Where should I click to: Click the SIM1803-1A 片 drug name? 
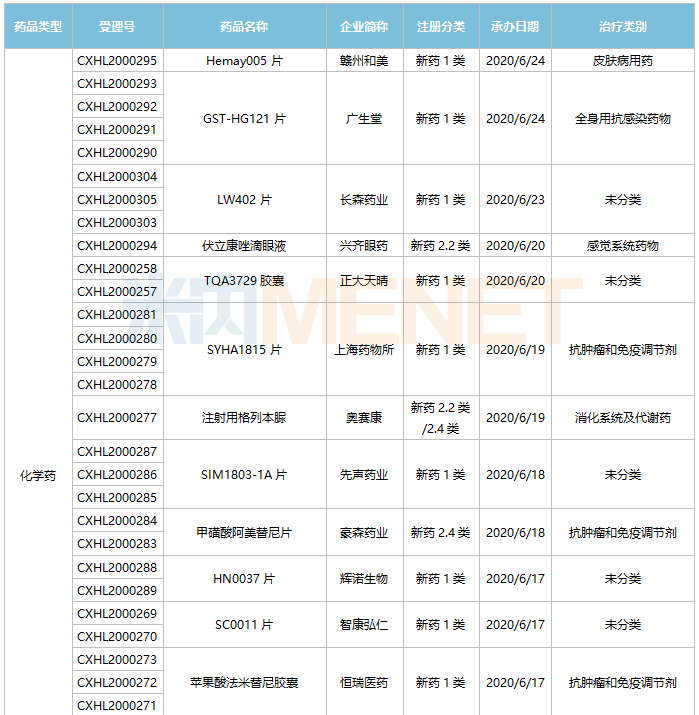point(244,475)
